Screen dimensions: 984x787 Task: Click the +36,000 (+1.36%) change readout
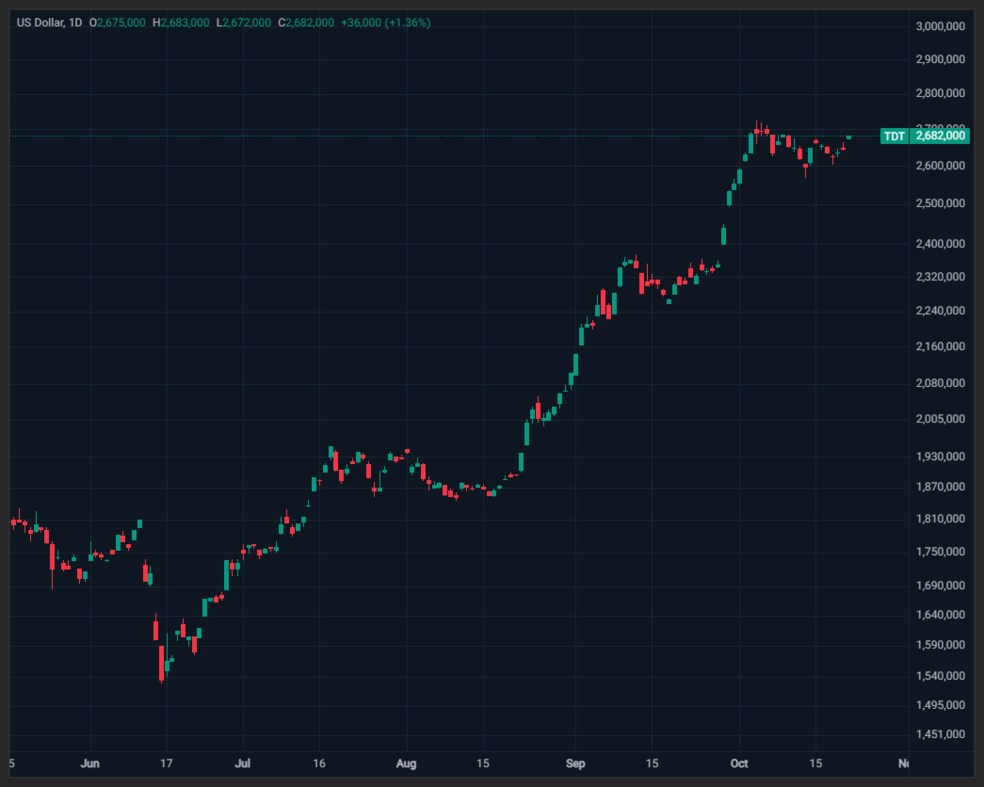[385, 23]
